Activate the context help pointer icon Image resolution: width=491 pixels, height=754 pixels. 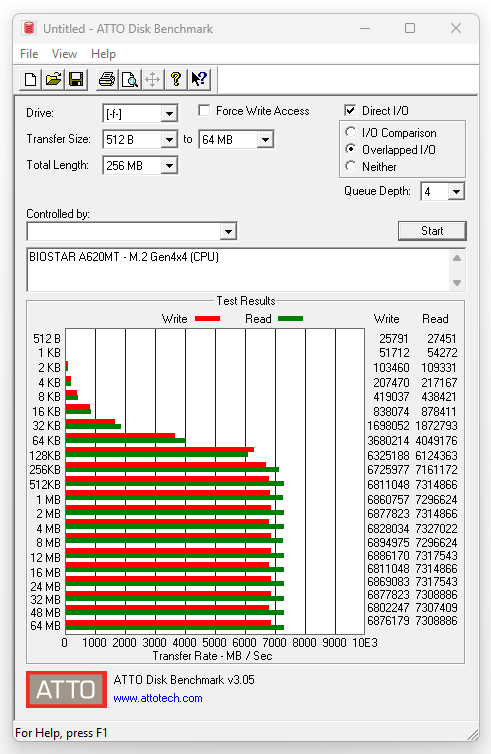point(199,79)
